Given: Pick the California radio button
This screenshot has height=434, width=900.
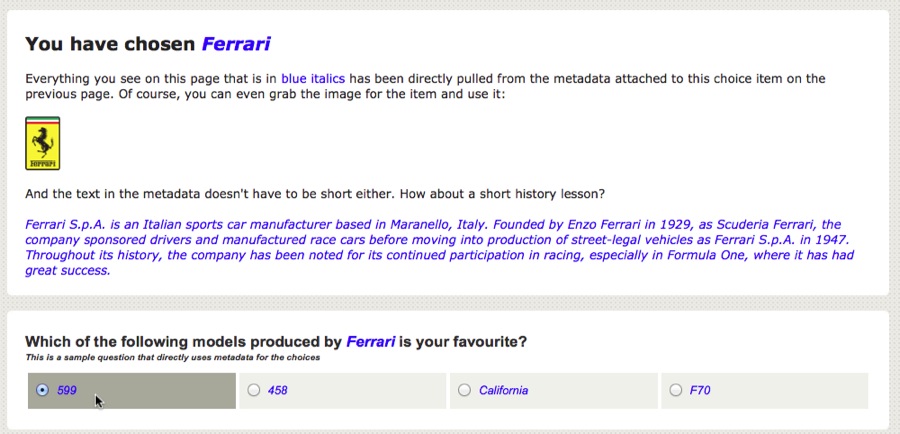Looking at the screenshot, I should [464, 391].
